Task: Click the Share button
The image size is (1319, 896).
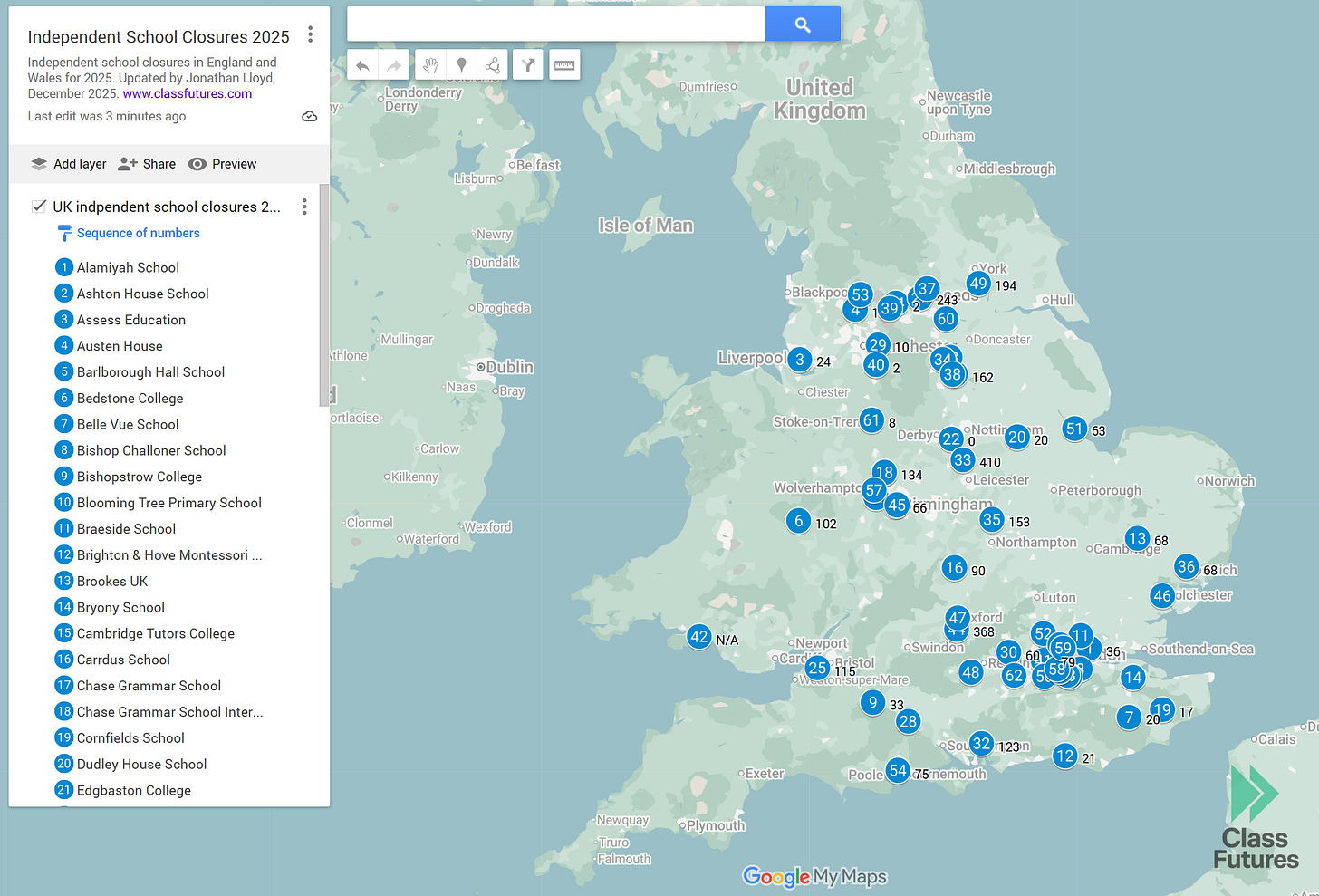Action: pos(146,163)
